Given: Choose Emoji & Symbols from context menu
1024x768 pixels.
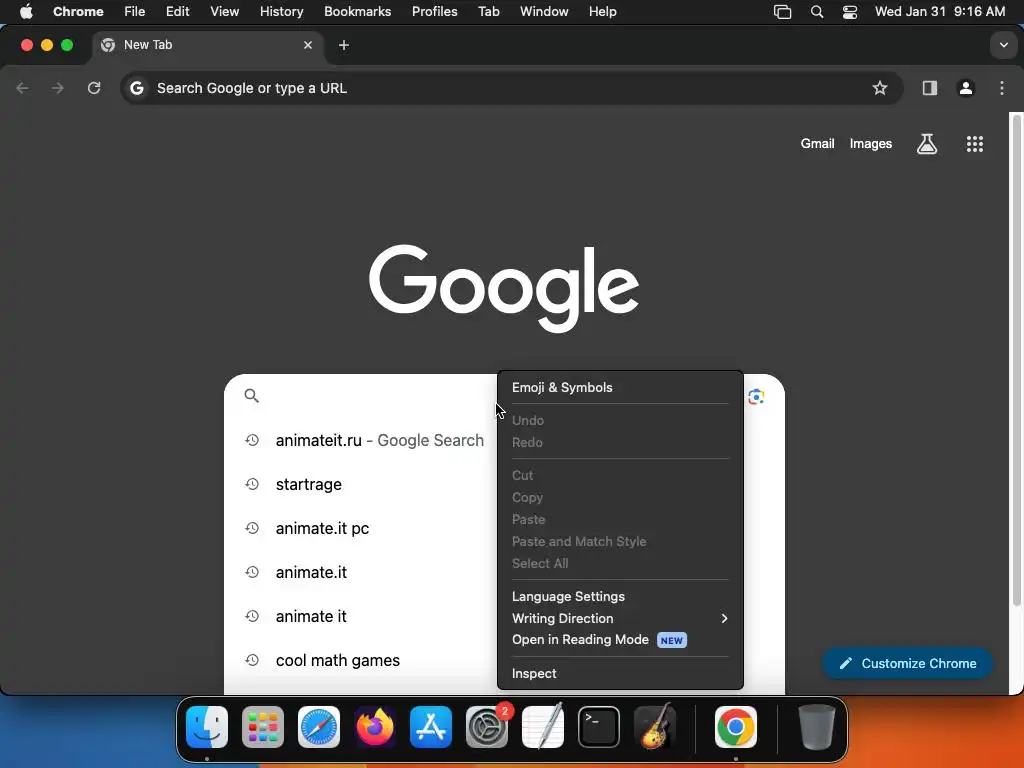Looking at the screenshot, I should pyautogui.click(x=620, y=387).
